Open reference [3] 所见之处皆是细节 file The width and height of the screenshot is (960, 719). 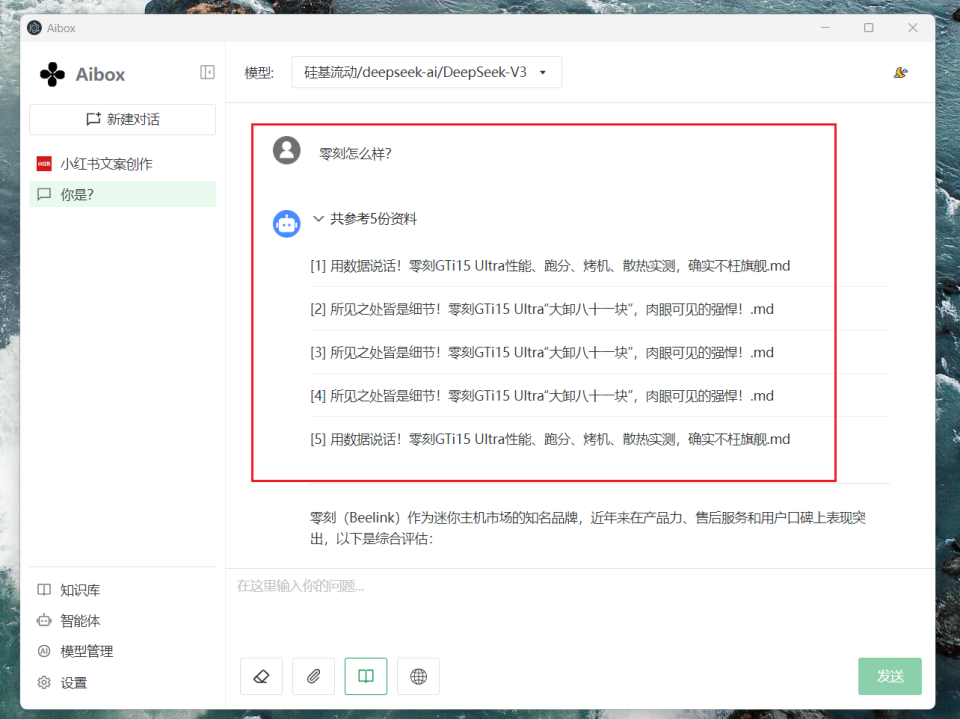542,353
